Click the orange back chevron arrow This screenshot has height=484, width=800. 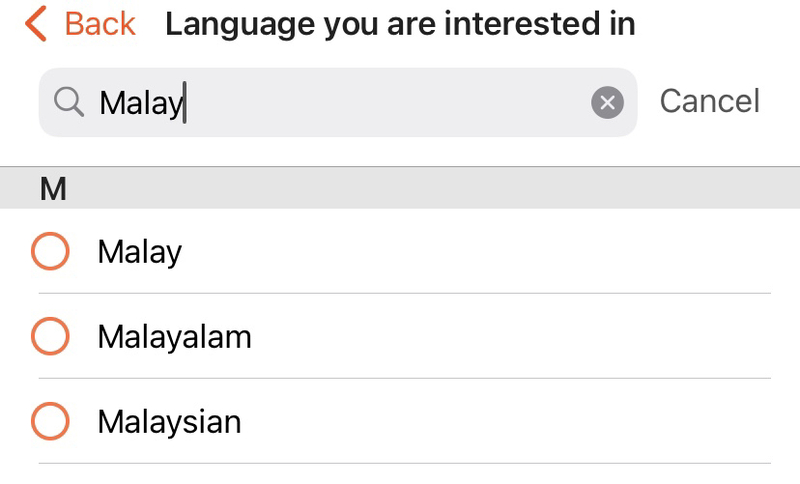coord(36,23)
